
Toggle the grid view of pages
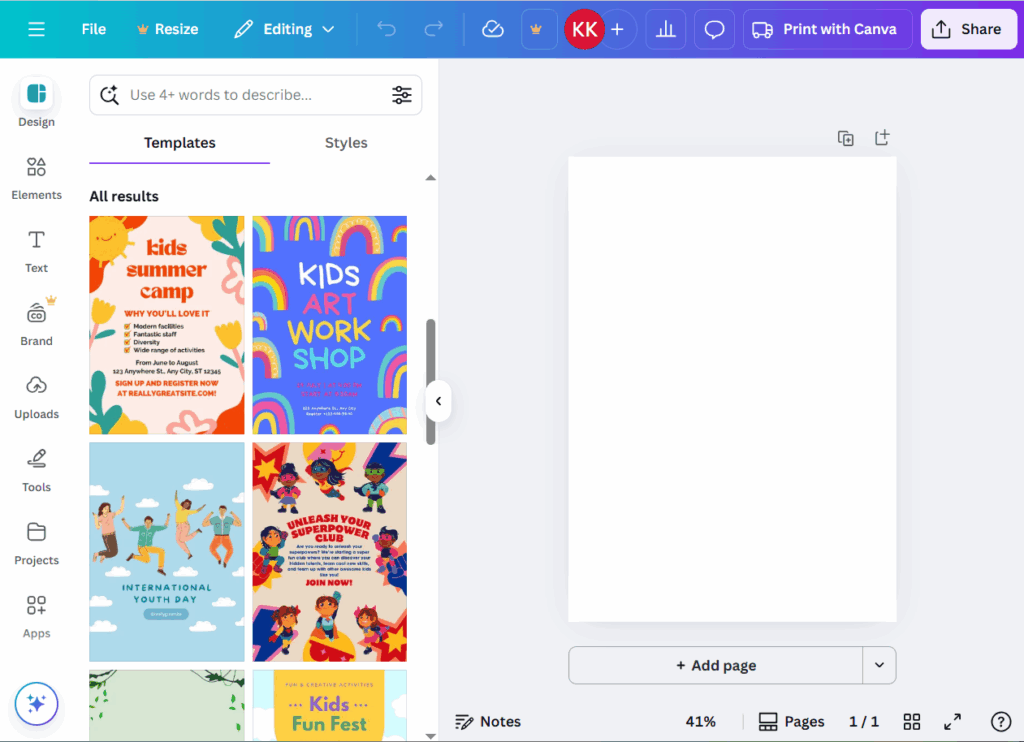click(x=912, y=721)
